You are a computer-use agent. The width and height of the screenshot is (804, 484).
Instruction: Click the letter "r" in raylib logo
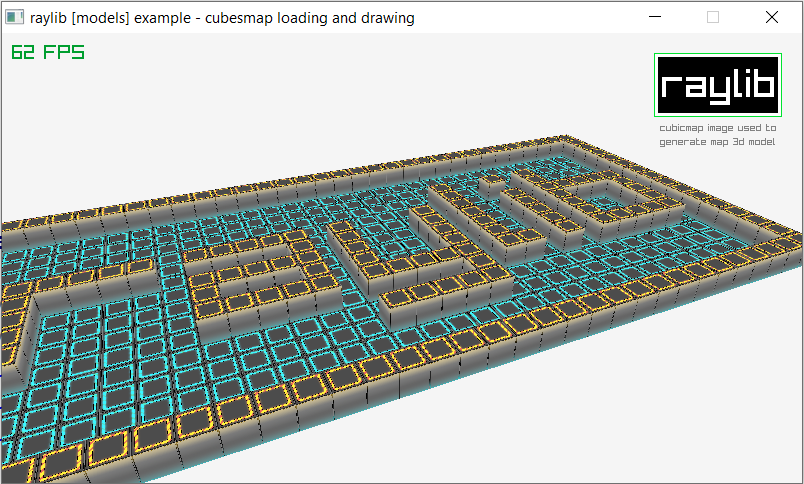tap(671, 87)
